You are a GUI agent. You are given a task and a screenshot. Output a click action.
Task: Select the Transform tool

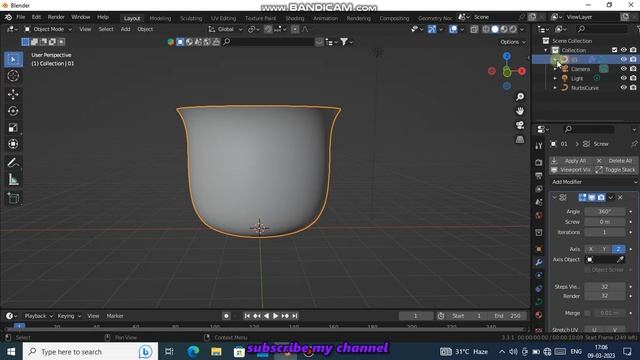13,144
